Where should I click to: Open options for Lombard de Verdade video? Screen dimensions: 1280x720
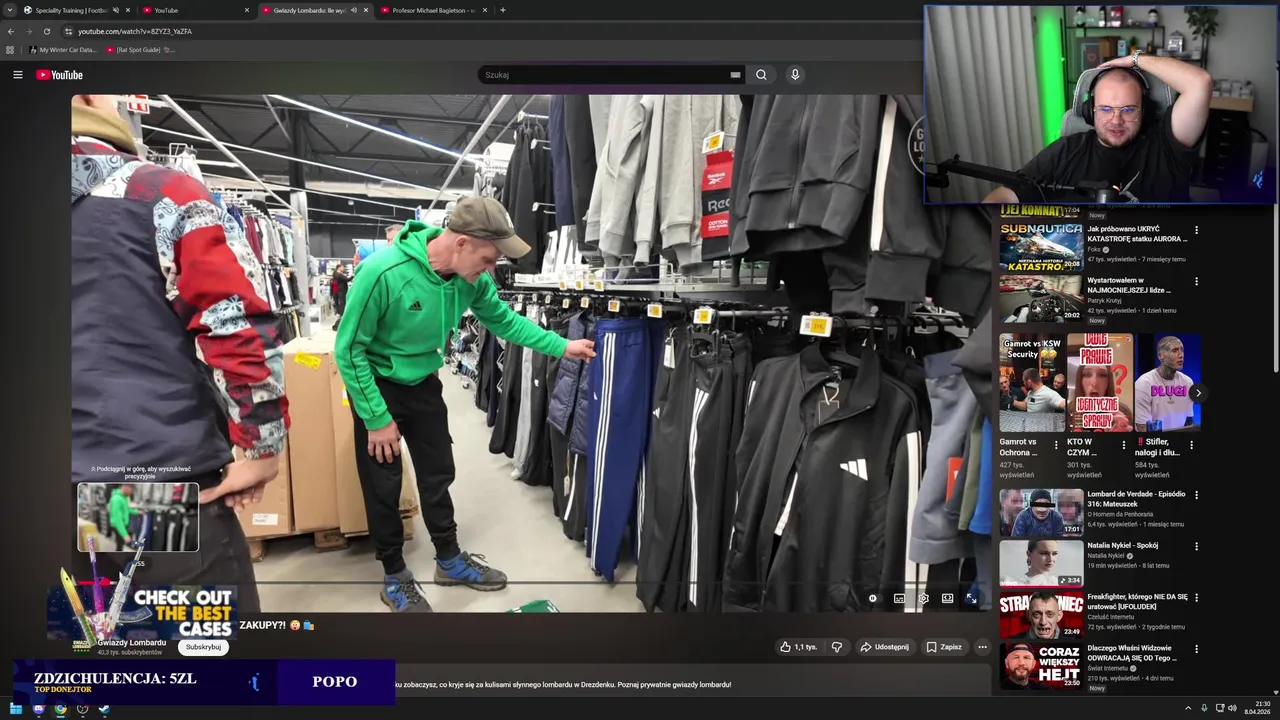tap(1196, 495)
